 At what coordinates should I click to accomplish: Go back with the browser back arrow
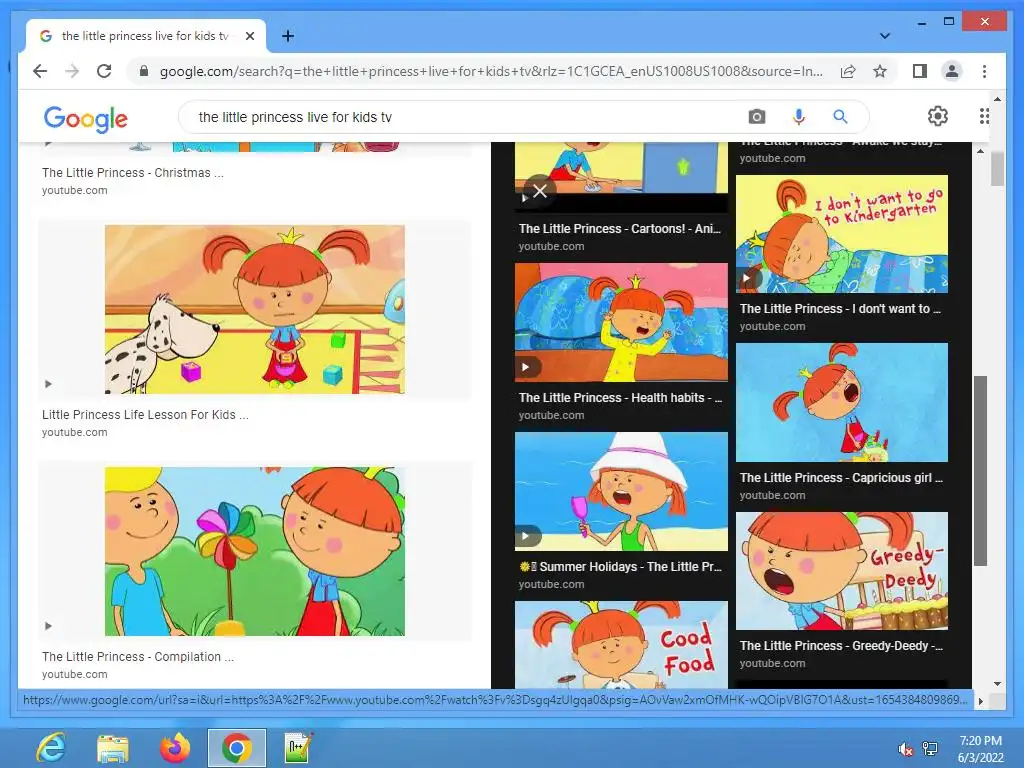click(40, 71)
